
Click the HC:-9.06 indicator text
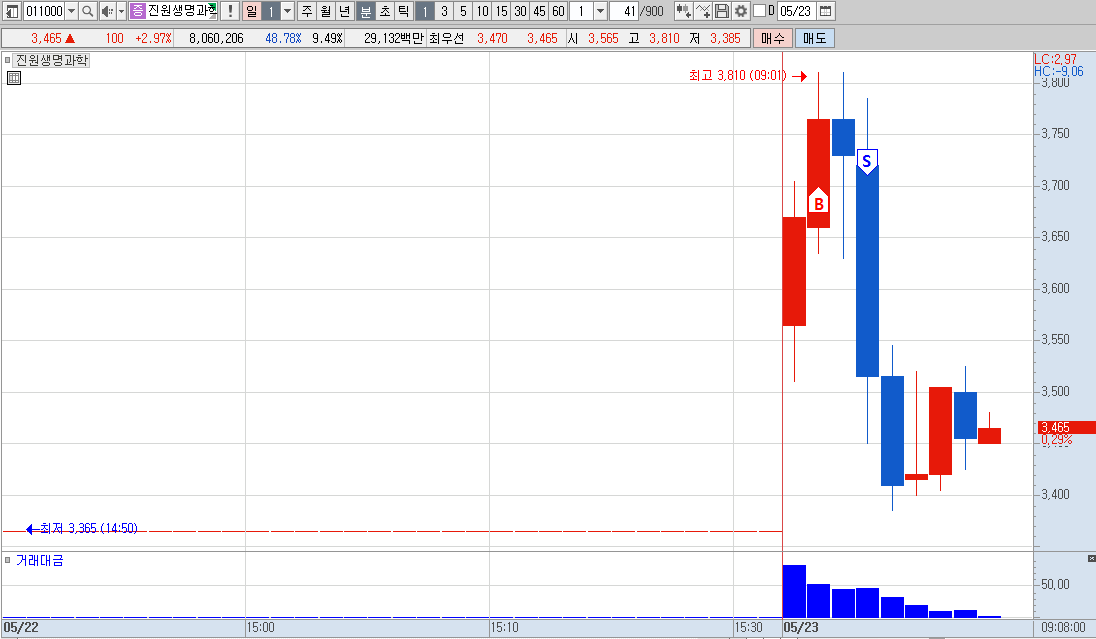coord(1059,71)
